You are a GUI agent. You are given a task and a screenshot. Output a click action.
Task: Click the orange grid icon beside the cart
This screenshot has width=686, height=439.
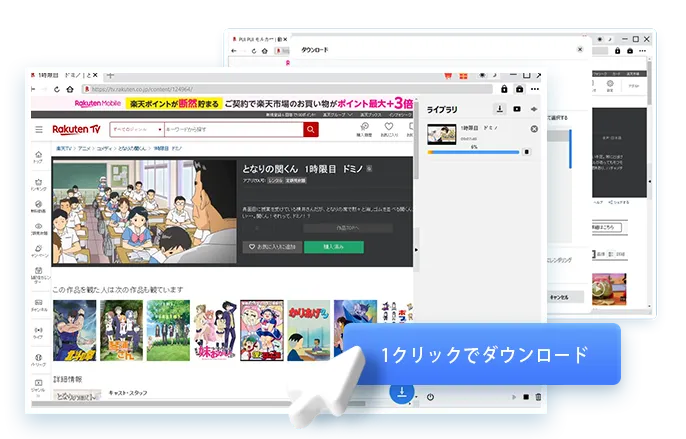pos(463,76)
